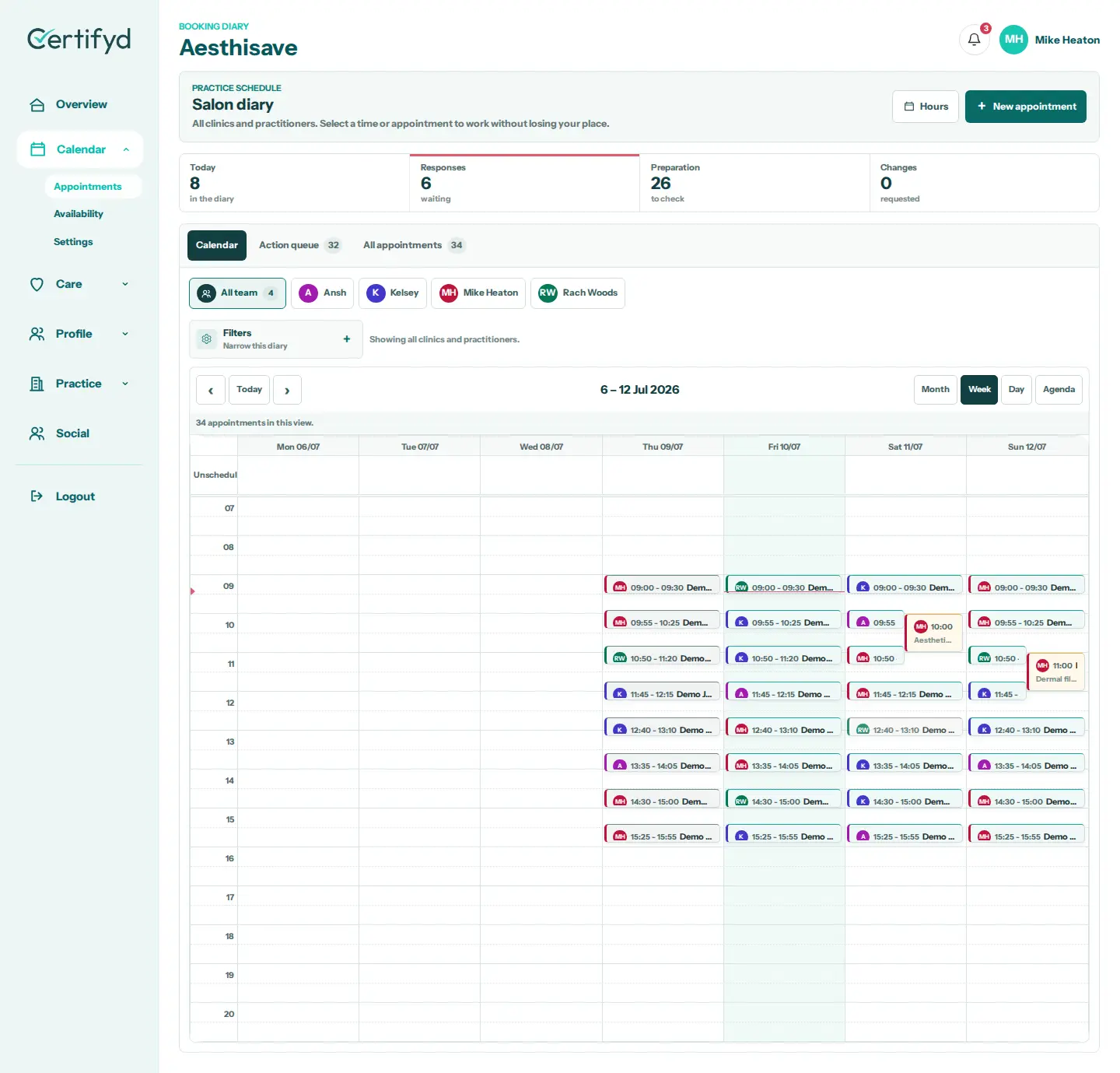The image size is (1120, 1073).
Task: Click the Calendar icon in the sidebar
Action: coord(37,149)
